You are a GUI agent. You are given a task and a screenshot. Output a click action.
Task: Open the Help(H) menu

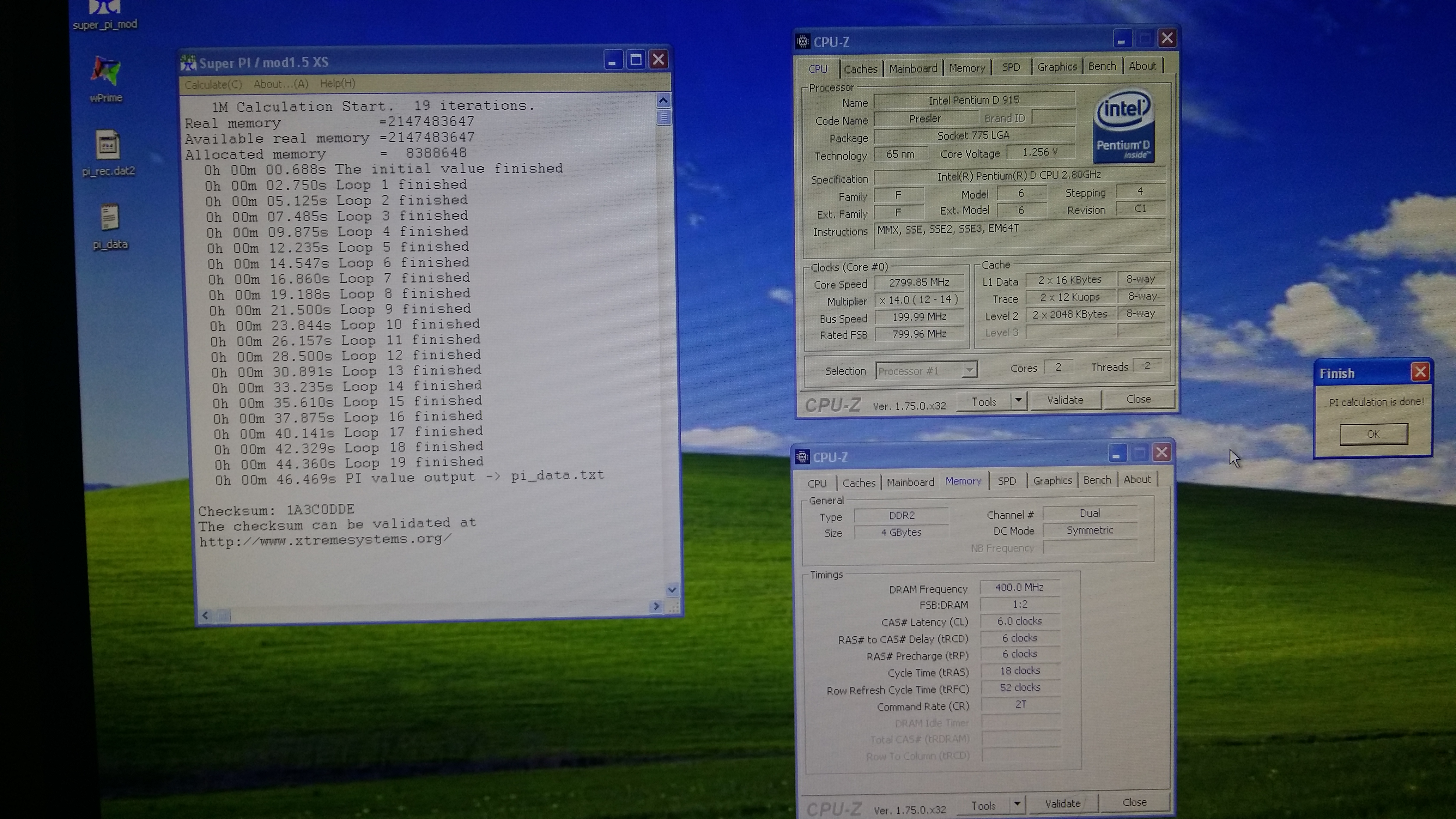click(x=338, y=84)
